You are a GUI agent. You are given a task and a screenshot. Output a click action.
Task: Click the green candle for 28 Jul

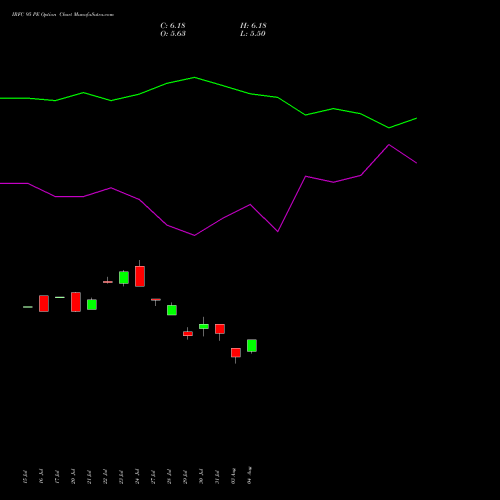tap(172, 310)
